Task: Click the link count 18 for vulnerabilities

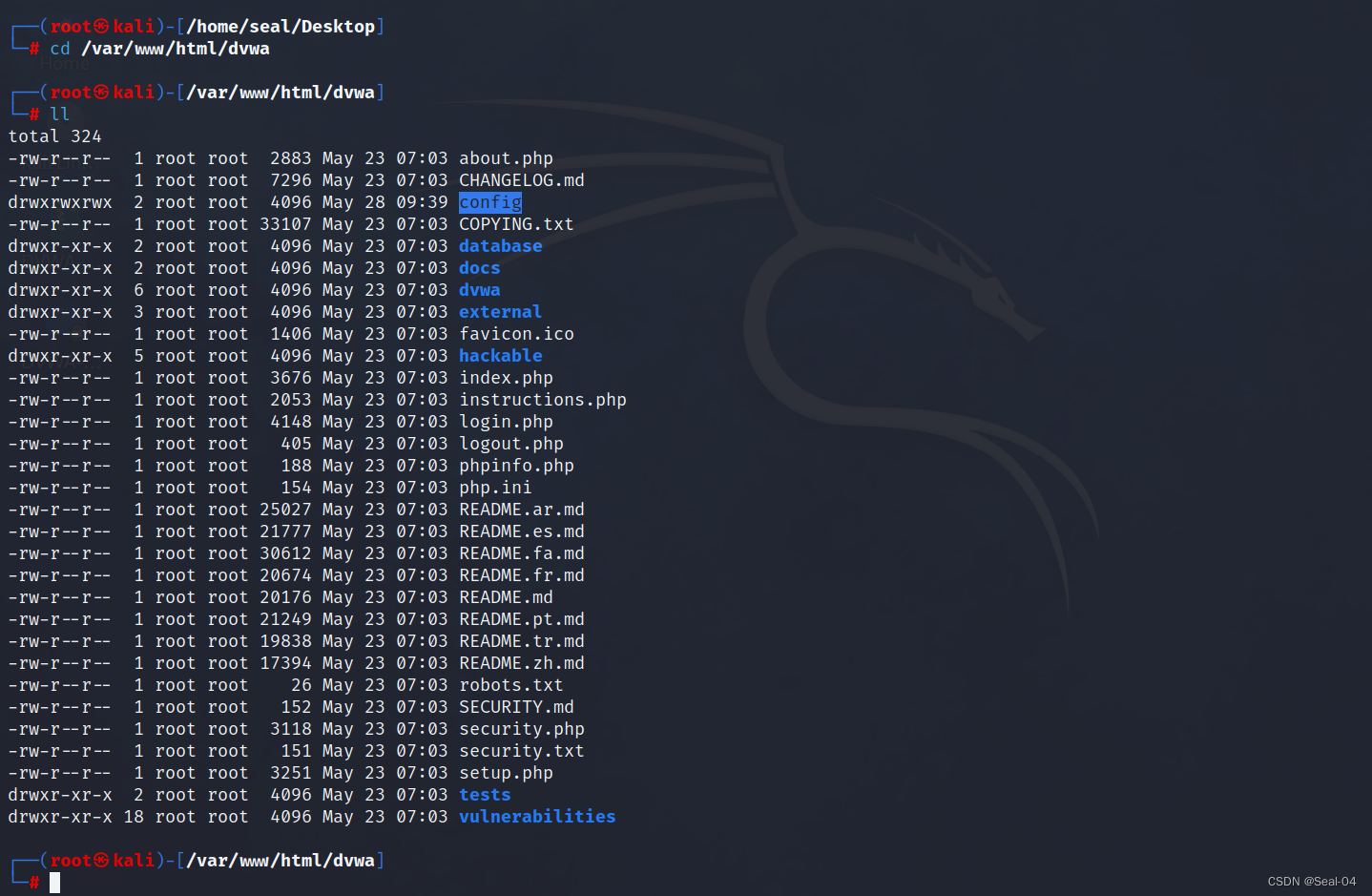Action: [x=134, y=817]
